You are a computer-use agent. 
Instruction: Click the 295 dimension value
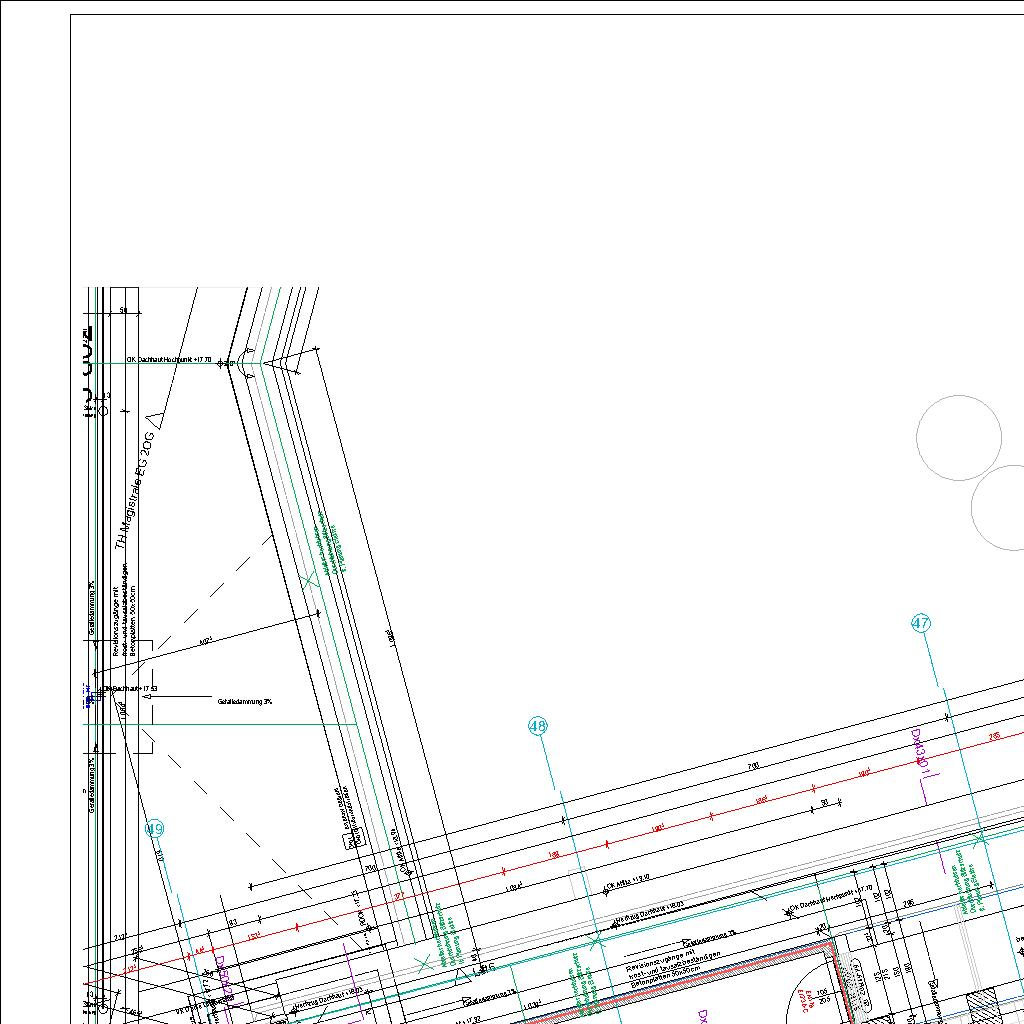[x=908, y=903]
